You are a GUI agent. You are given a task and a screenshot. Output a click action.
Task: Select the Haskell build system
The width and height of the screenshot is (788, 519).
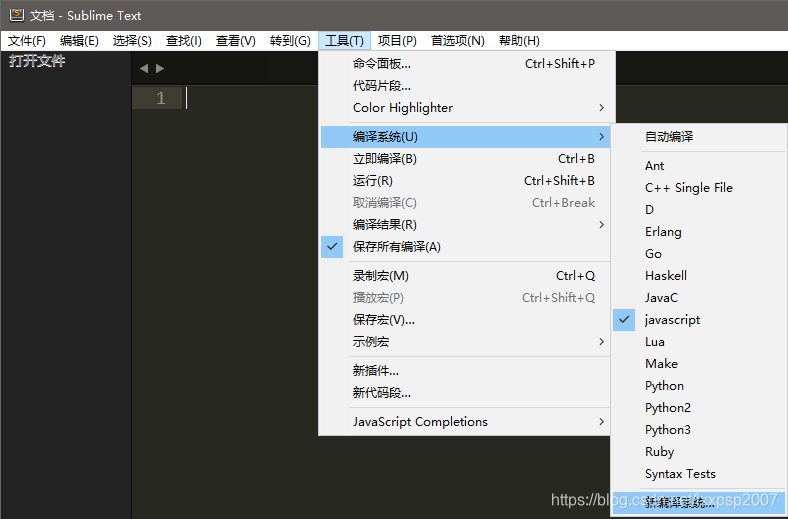click(699, 276)
